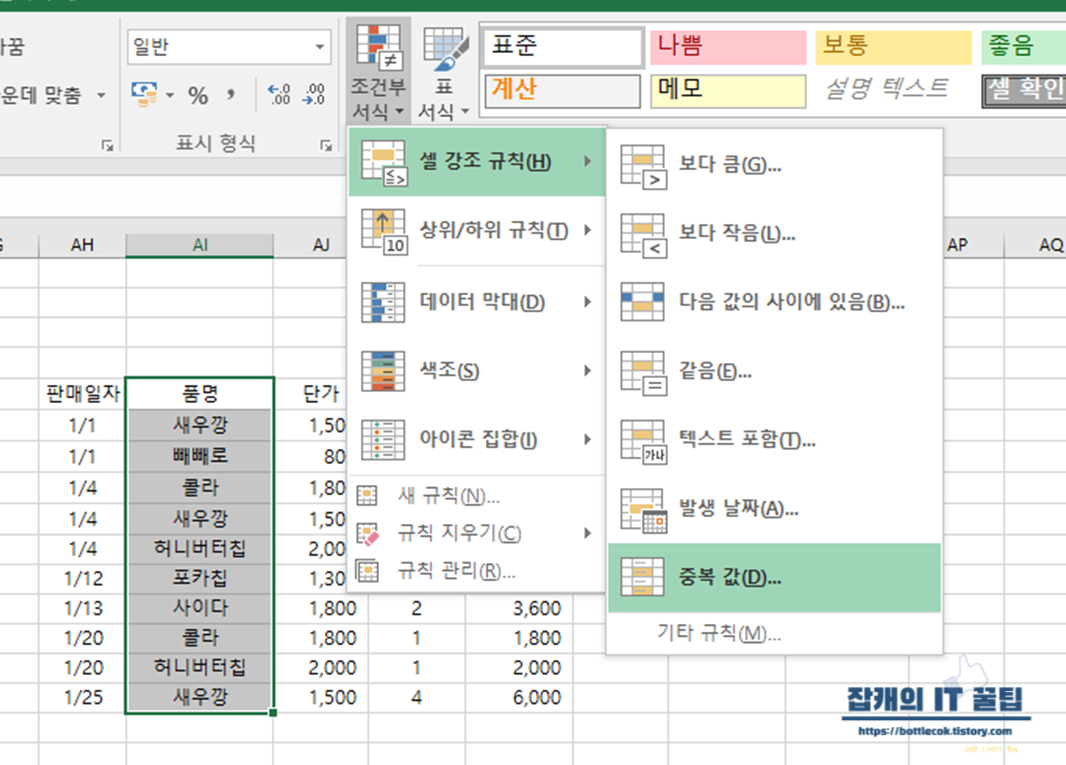
Task: Apply percent style with % icon
Action: coord(198,95)
